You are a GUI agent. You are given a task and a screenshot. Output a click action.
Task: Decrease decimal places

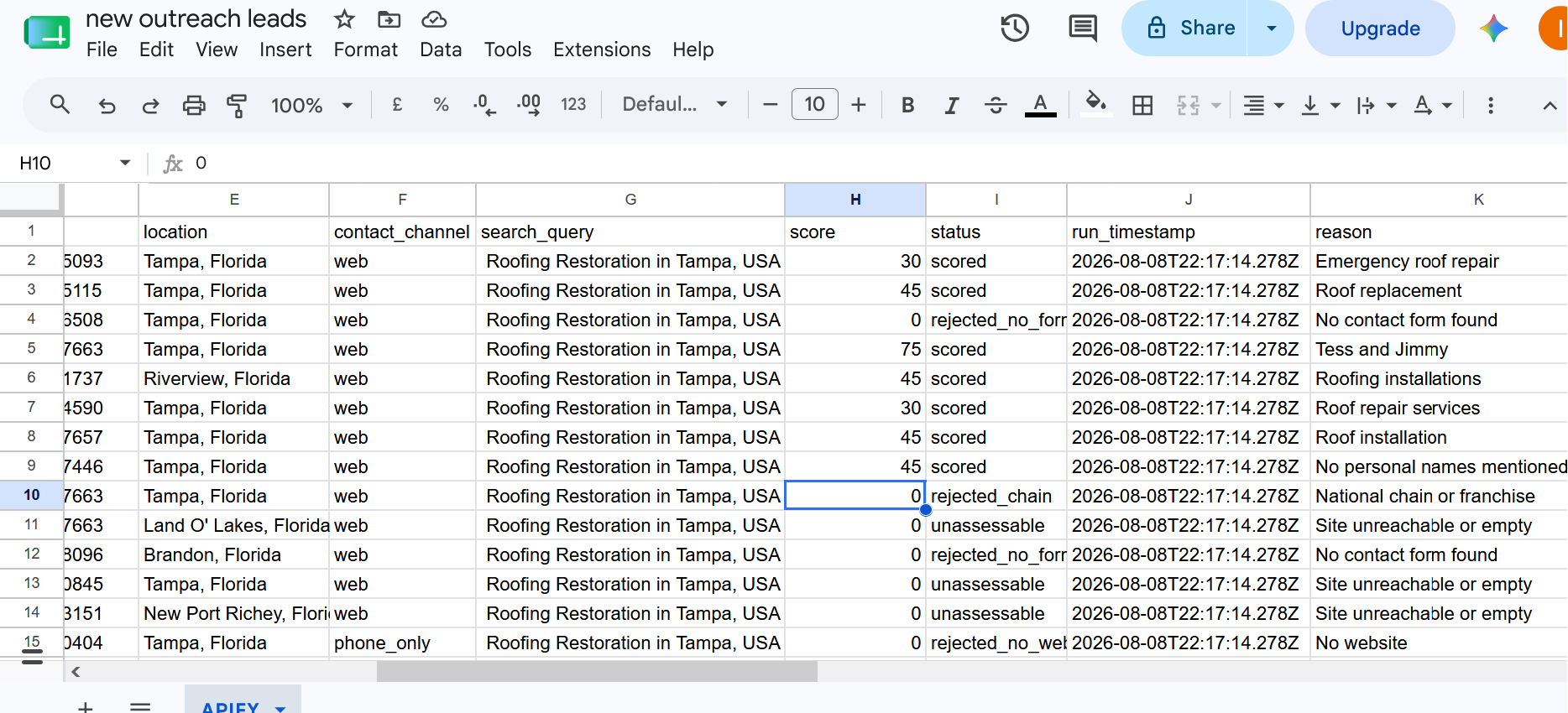pos(484,105)
